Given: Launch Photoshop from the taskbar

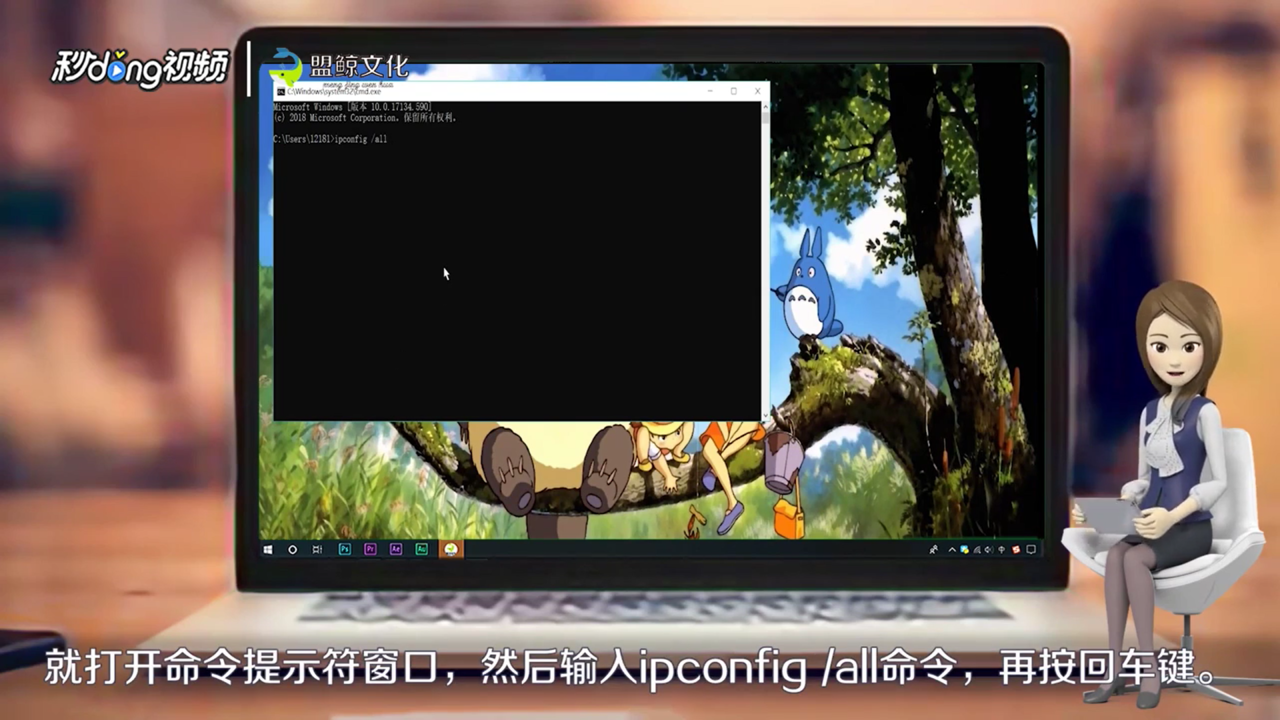Looking at the screenshot, I should pyautogui.click(x=345, y=549).
